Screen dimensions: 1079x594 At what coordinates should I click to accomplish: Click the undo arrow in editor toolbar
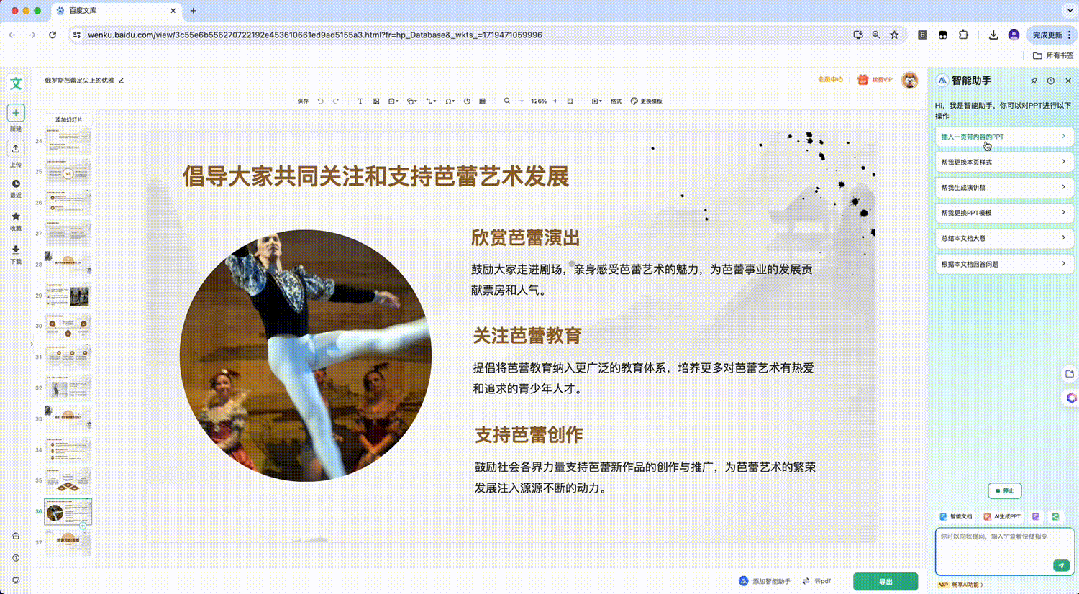click(321, 101)
